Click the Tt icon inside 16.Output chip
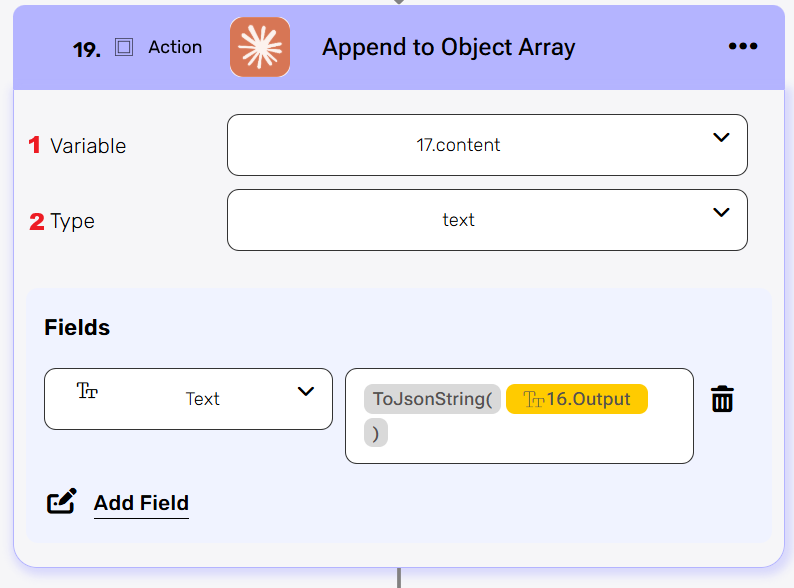 [x=533, y=400]
